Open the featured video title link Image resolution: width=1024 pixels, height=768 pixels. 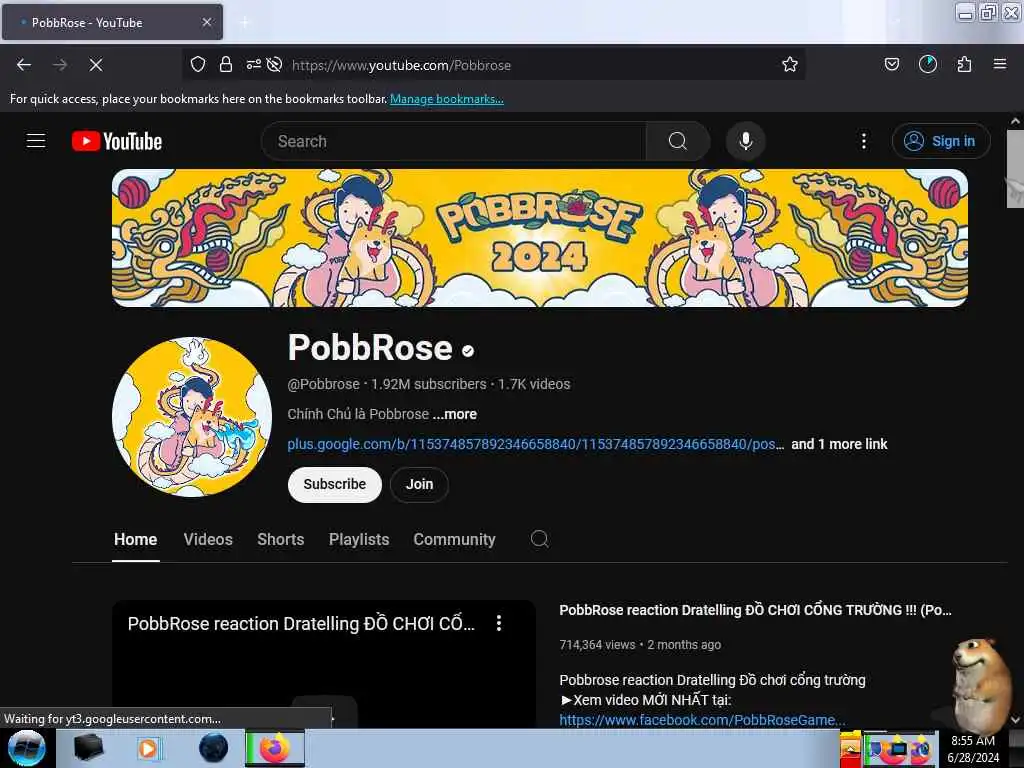[756, 610]
